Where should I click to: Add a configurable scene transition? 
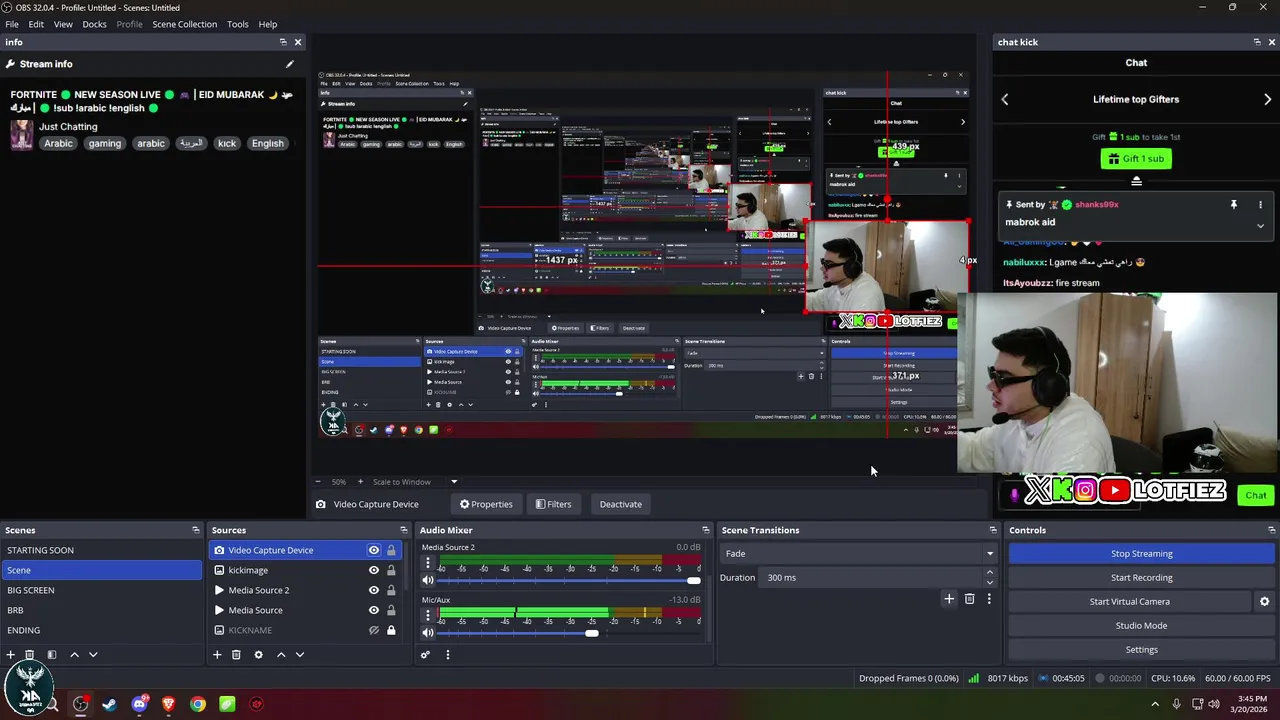(x=949, y=599)
